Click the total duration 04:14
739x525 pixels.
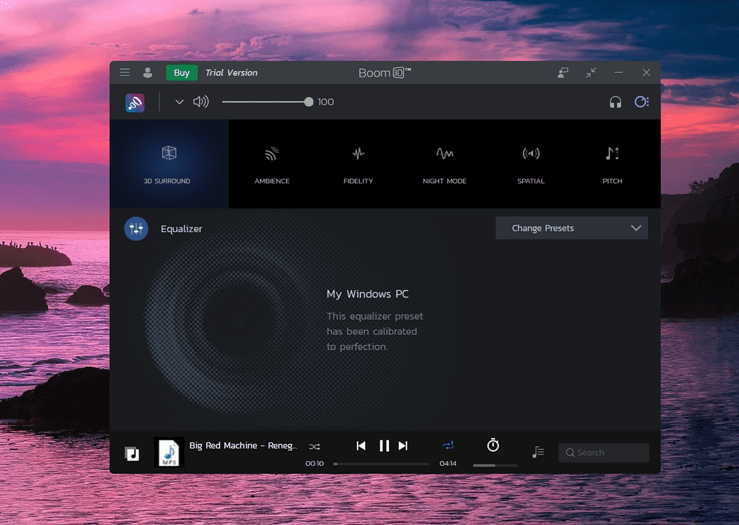tap(448, 463)
